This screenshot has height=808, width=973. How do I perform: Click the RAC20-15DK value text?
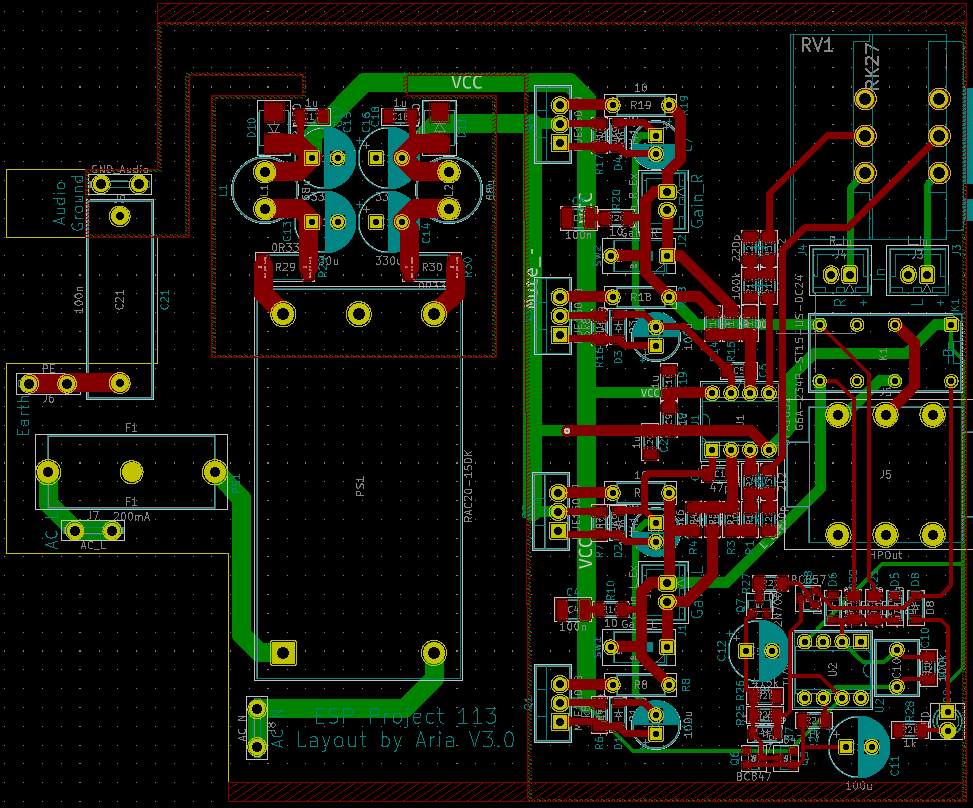(469, 486)
